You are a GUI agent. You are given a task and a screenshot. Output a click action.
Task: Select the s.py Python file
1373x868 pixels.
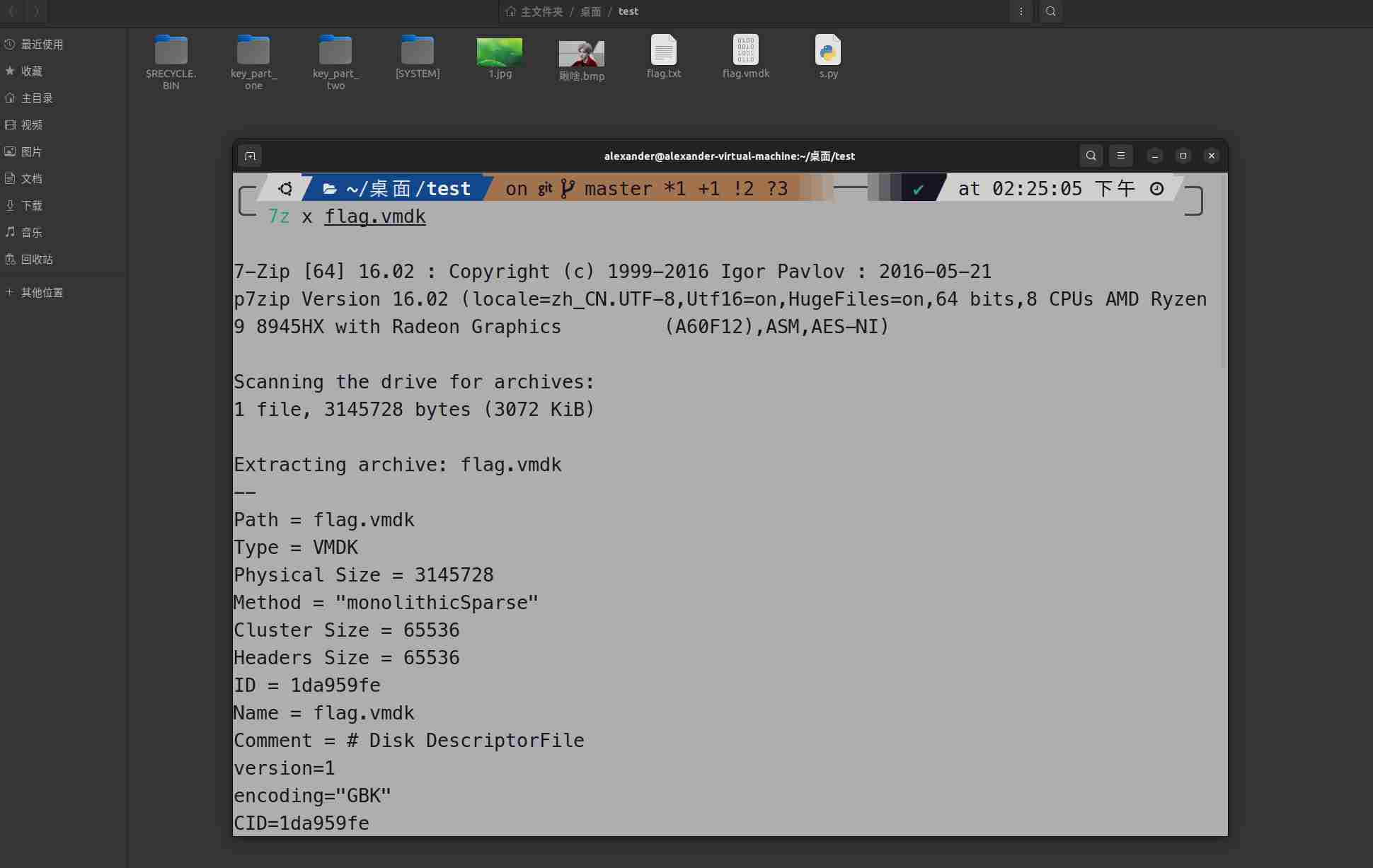pos(828,51)
